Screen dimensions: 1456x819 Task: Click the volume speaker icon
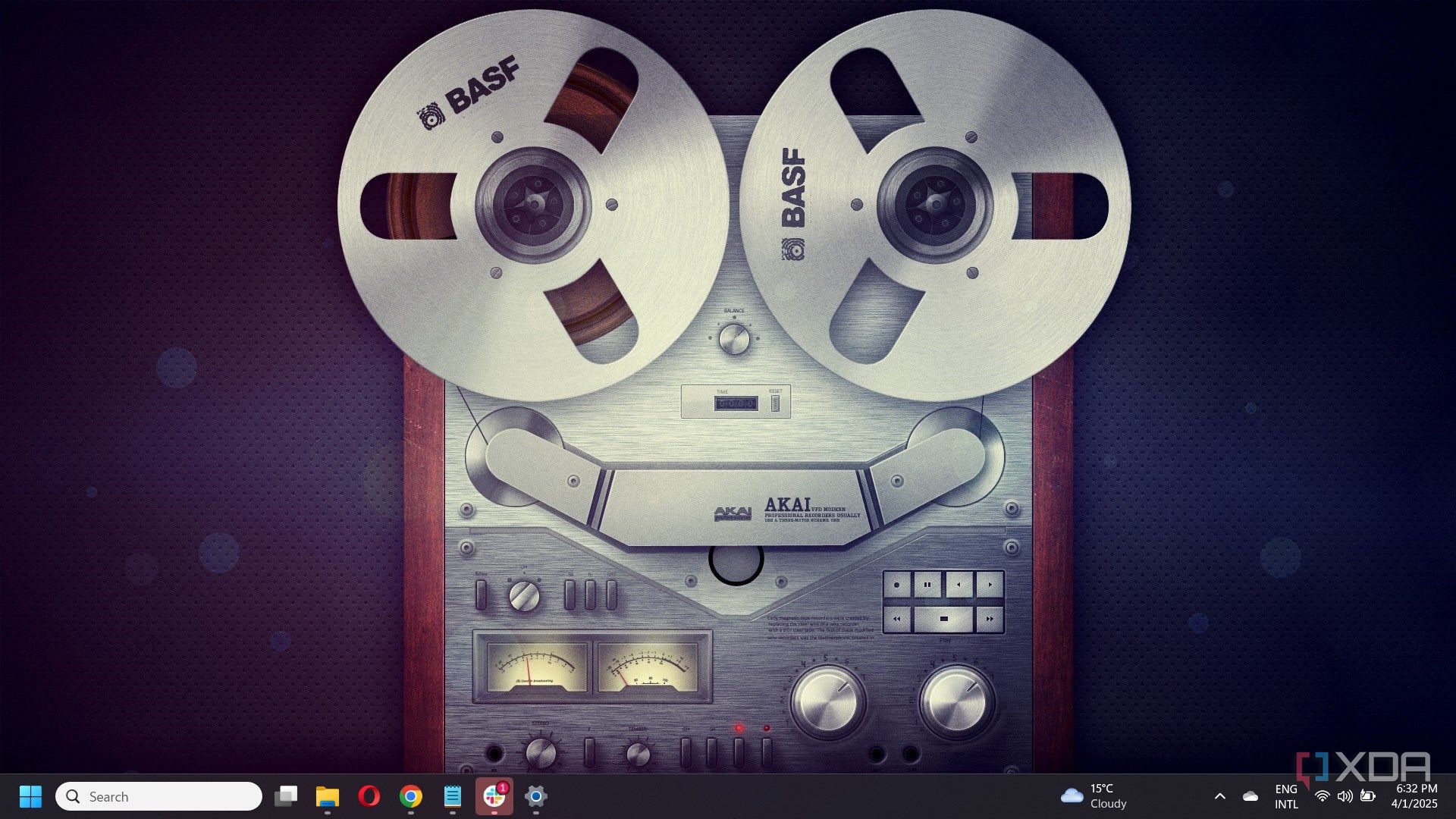point(1345,796)
